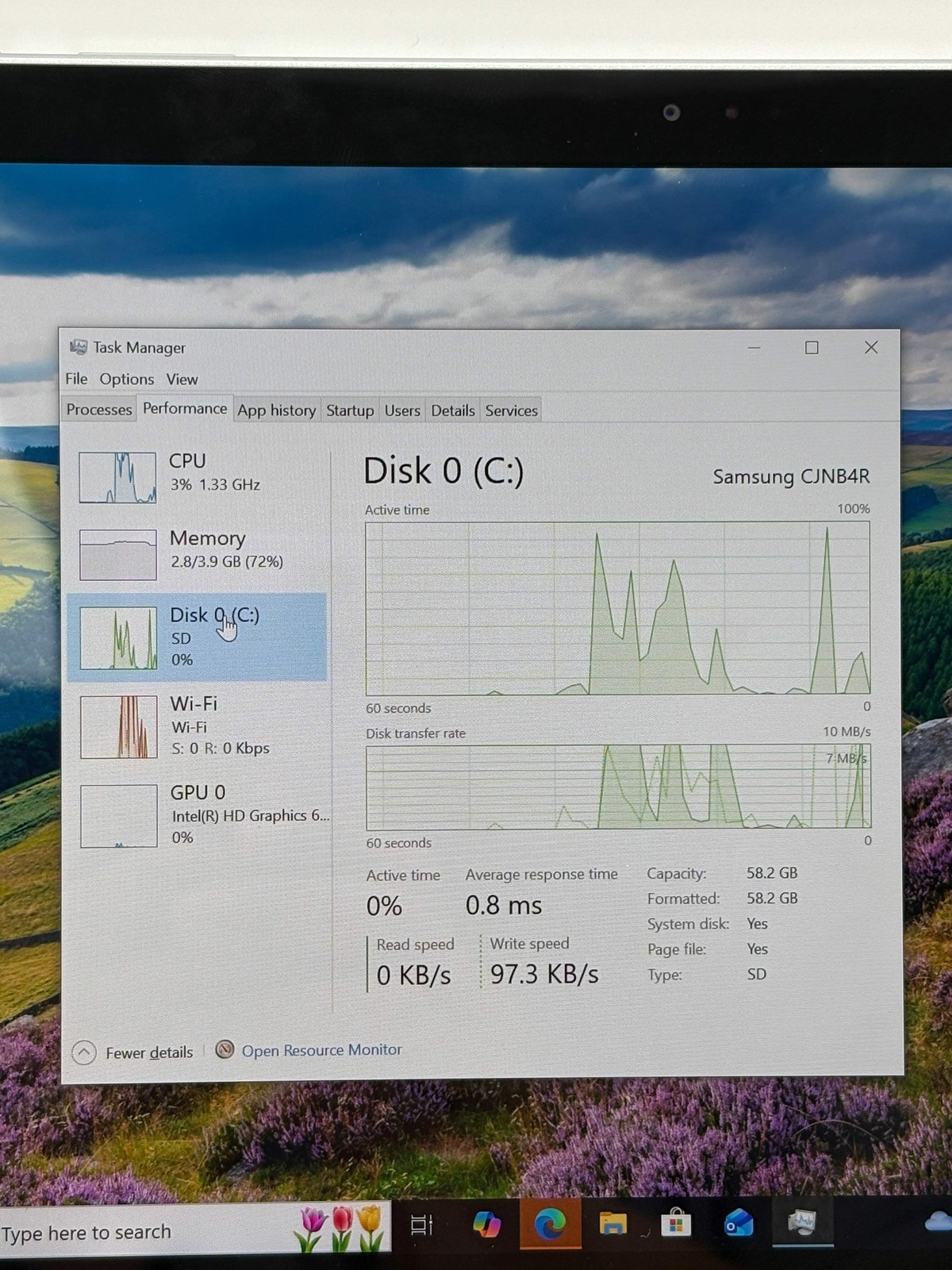
Task: Switch to the Details tab
Action: pos(453,410)
